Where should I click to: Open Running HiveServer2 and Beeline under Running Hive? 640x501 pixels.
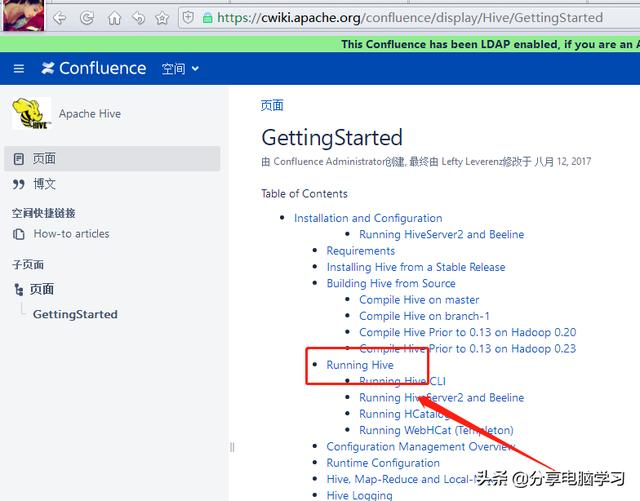tap(442, 398)
